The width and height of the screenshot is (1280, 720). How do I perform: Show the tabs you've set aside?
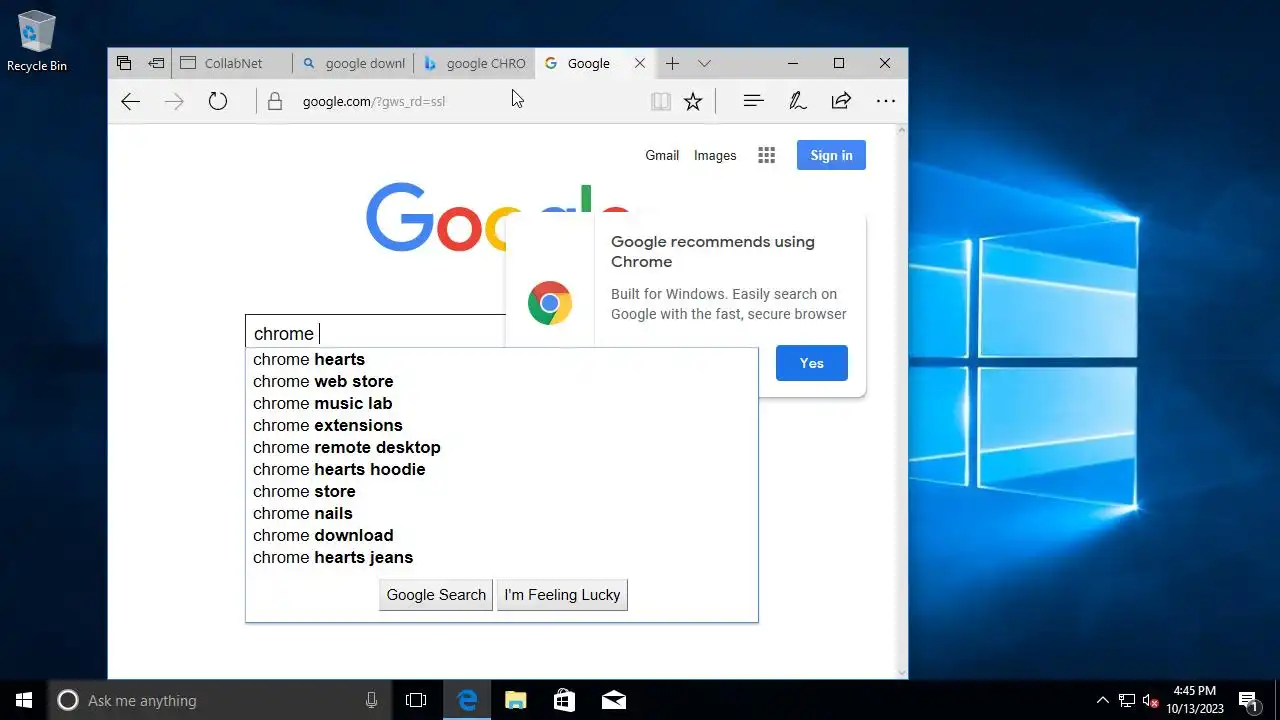click(x=124, y=63)
